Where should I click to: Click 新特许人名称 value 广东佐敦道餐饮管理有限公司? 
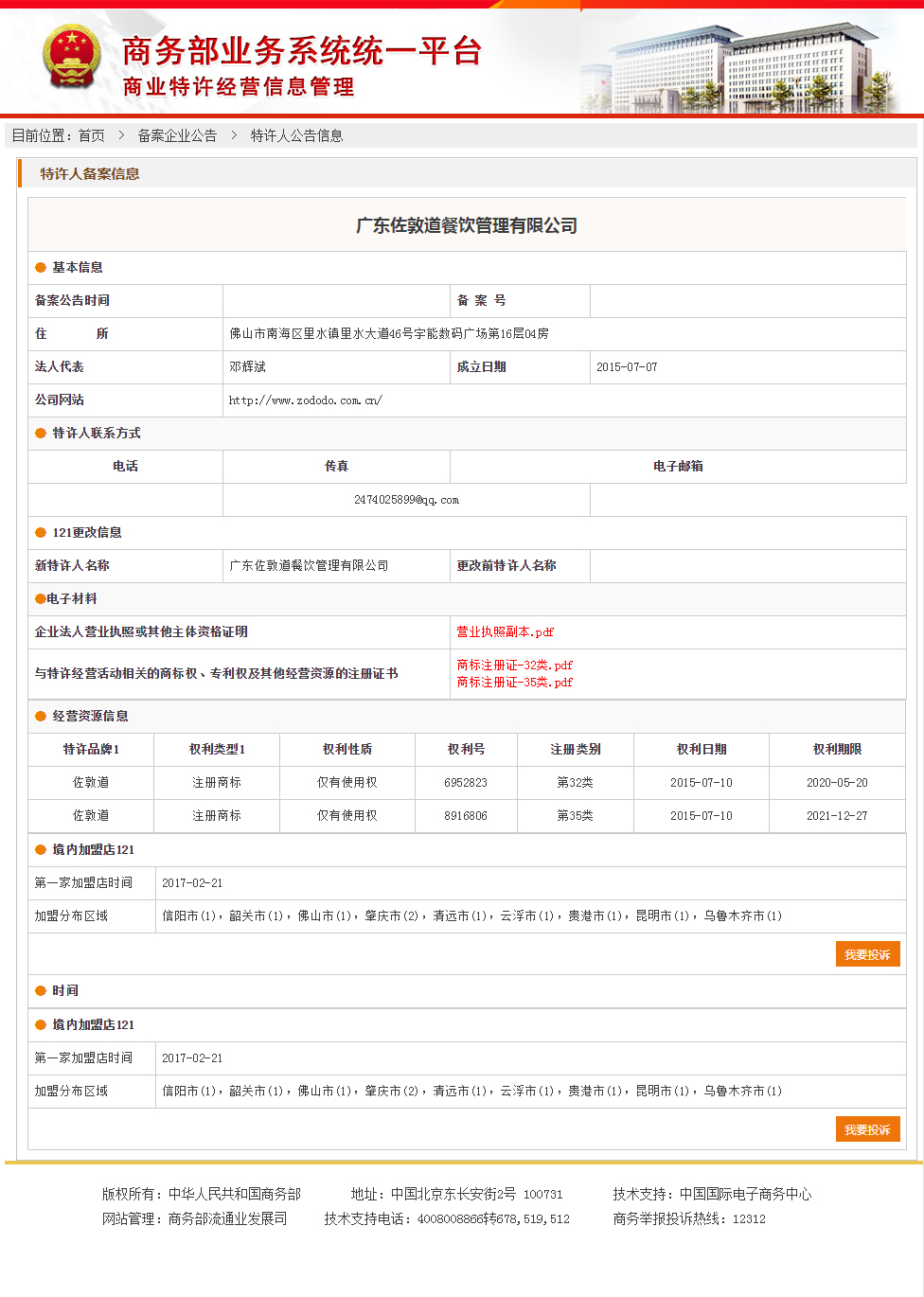[x=309, y=565]
